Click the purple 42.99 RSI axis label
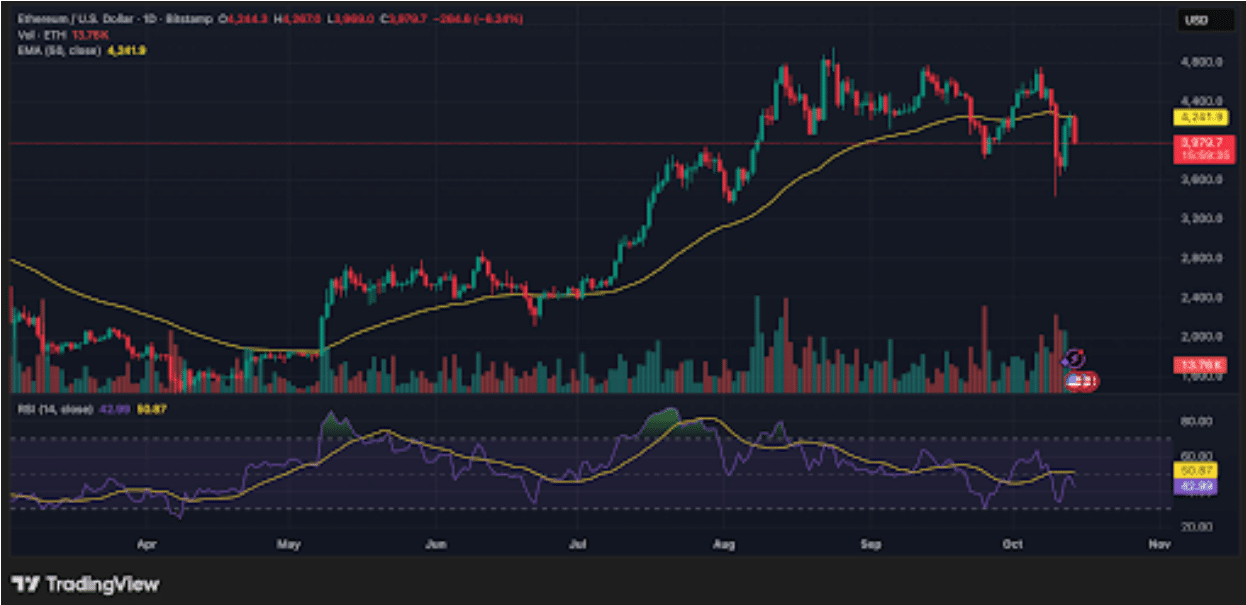Image resolution: width=1246 pixels, height=605 pixels. [1197, 485]
